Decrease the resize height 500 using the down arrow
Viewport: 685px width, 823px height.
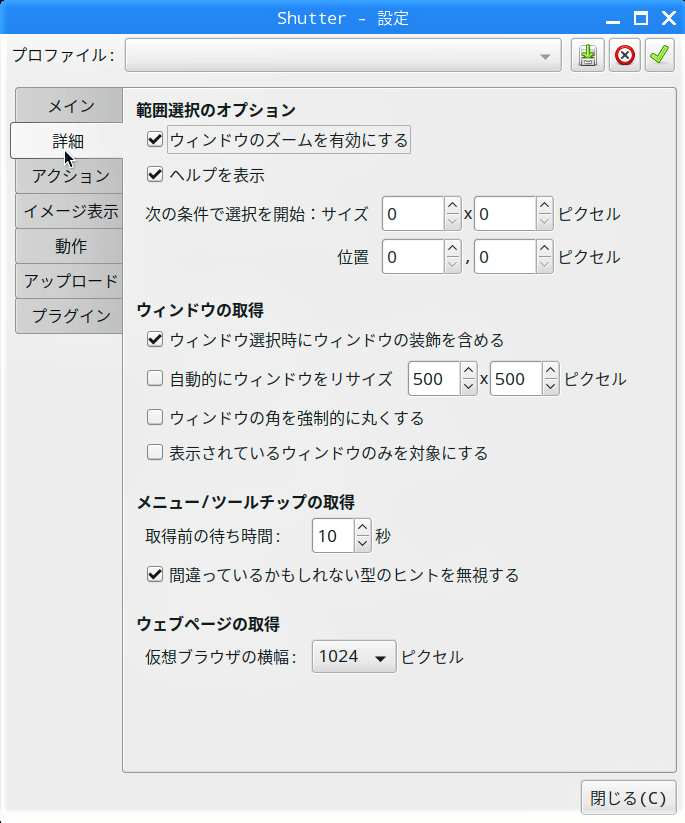click(550, 387)
